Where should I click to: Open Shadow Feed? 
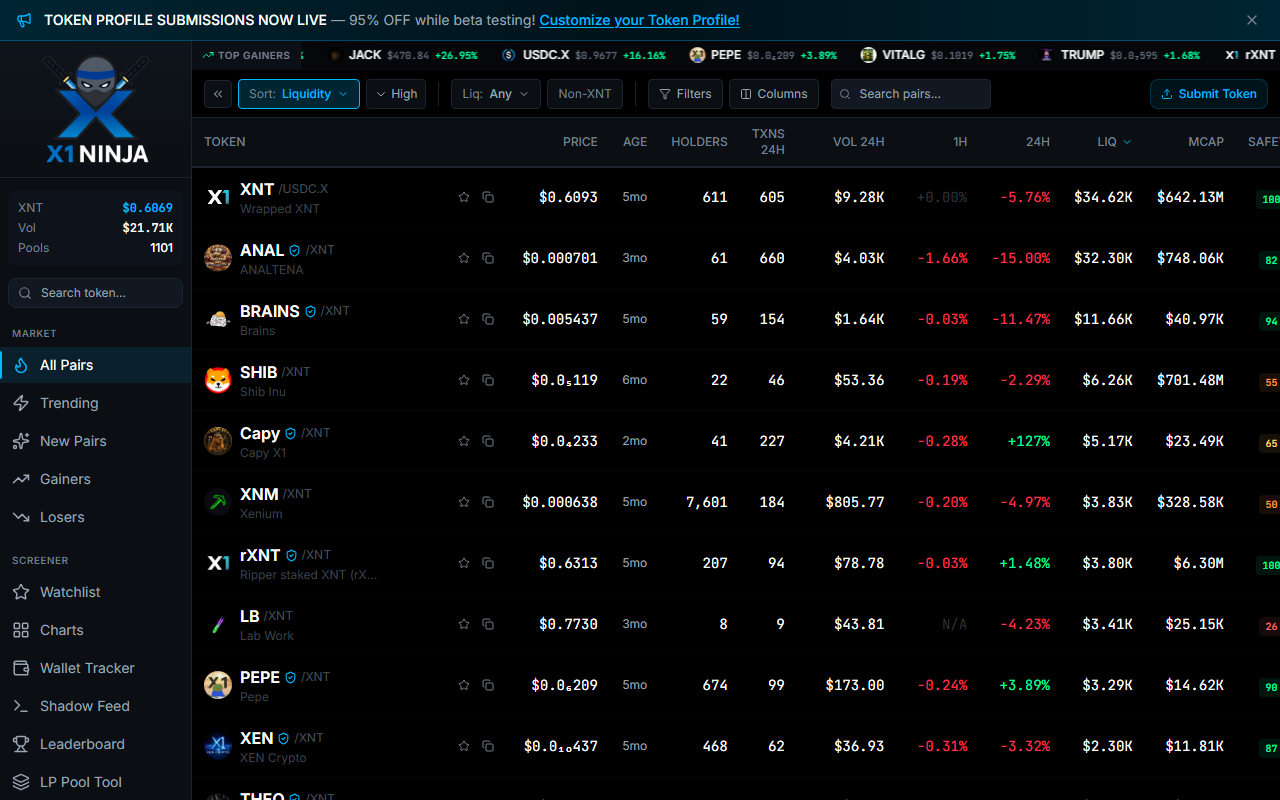pos(96,706)
